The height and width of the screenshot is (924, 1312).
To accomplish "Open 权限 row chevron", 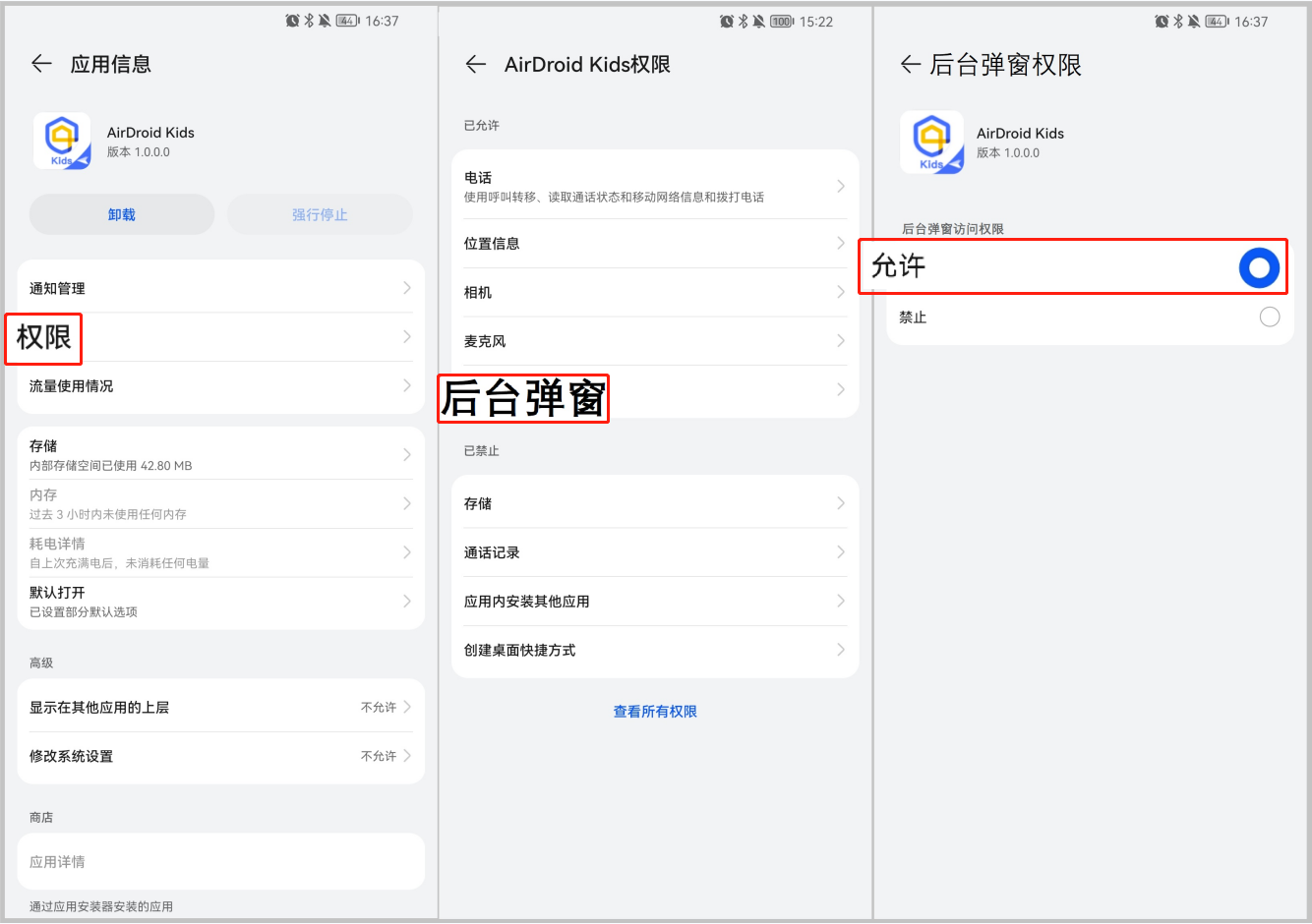I will 407,337.
